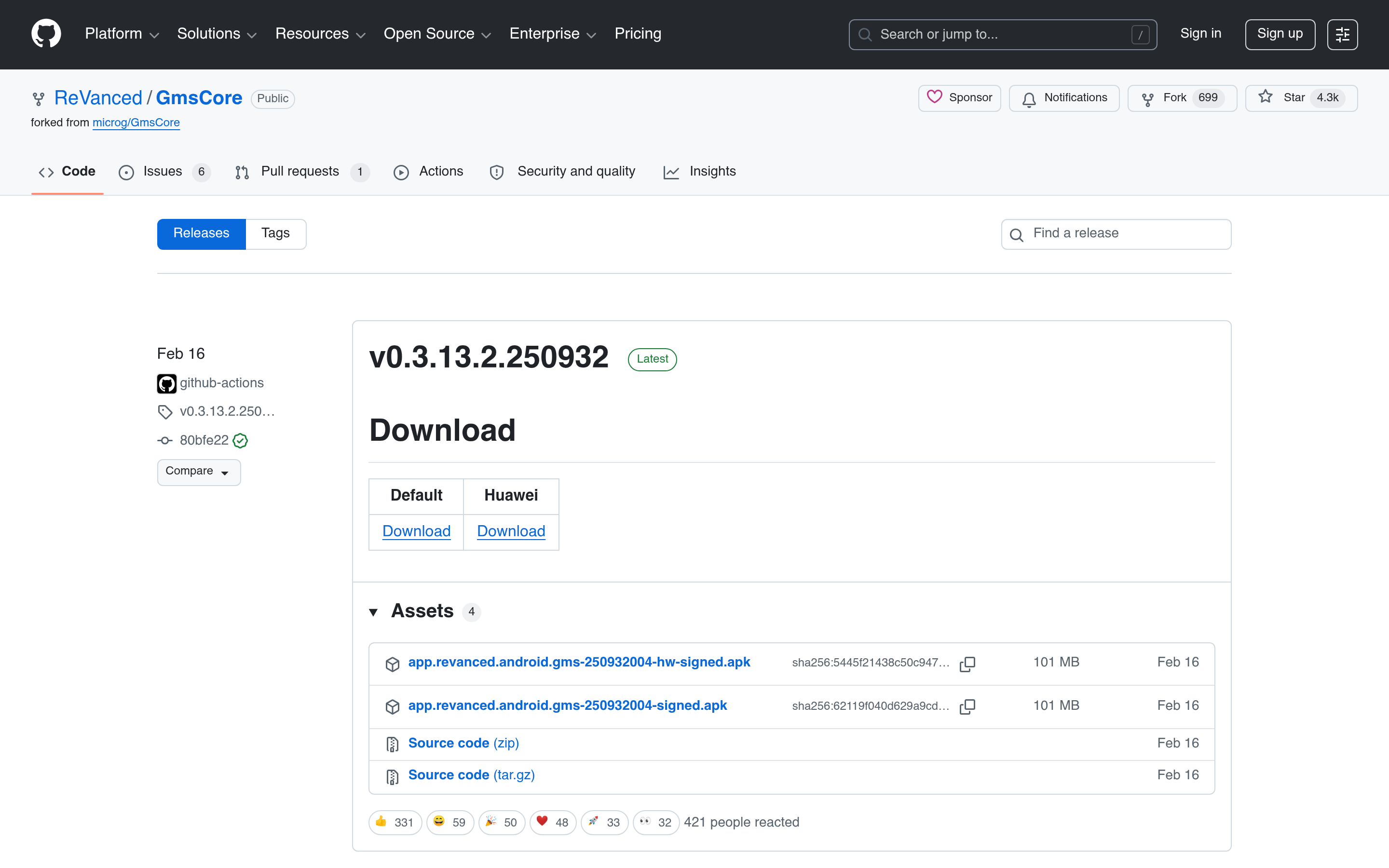Open the Code tab
Image resolution: width=1389 pixels, height=868 pixels.
pyautogui.click(x=67, y=172)
